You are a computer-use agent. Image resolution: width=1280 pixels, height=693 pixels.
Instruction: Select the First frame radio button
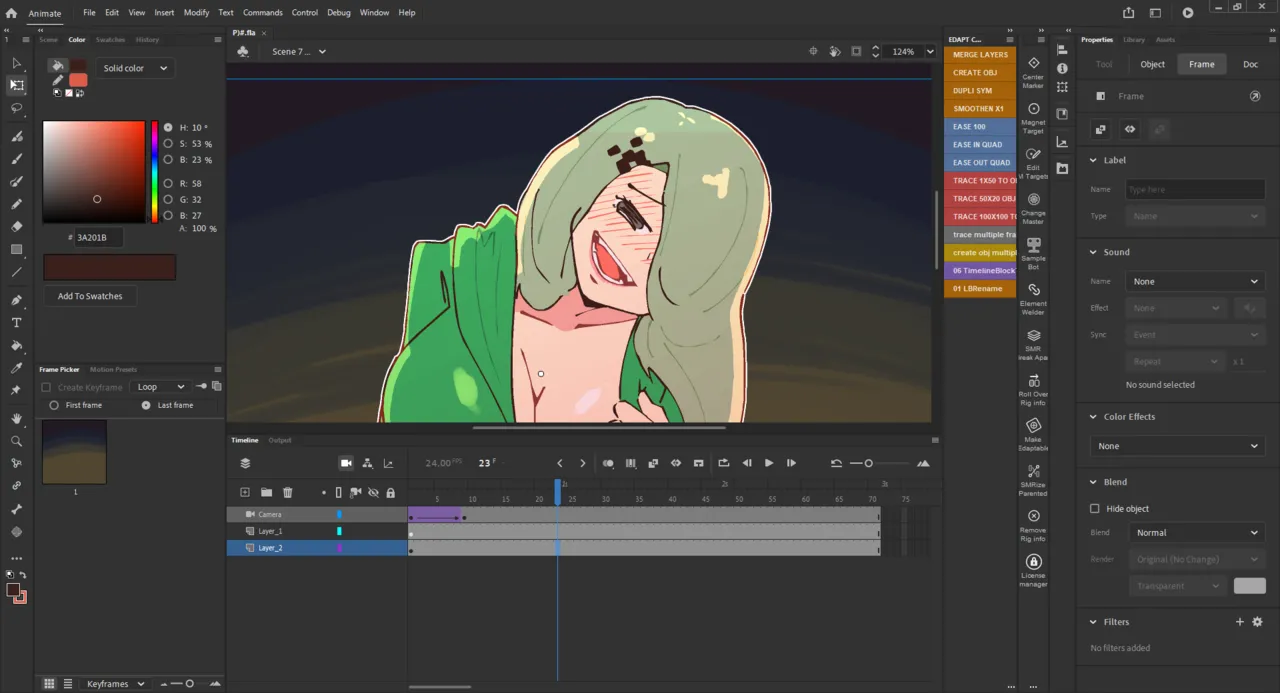pos(54,405)
